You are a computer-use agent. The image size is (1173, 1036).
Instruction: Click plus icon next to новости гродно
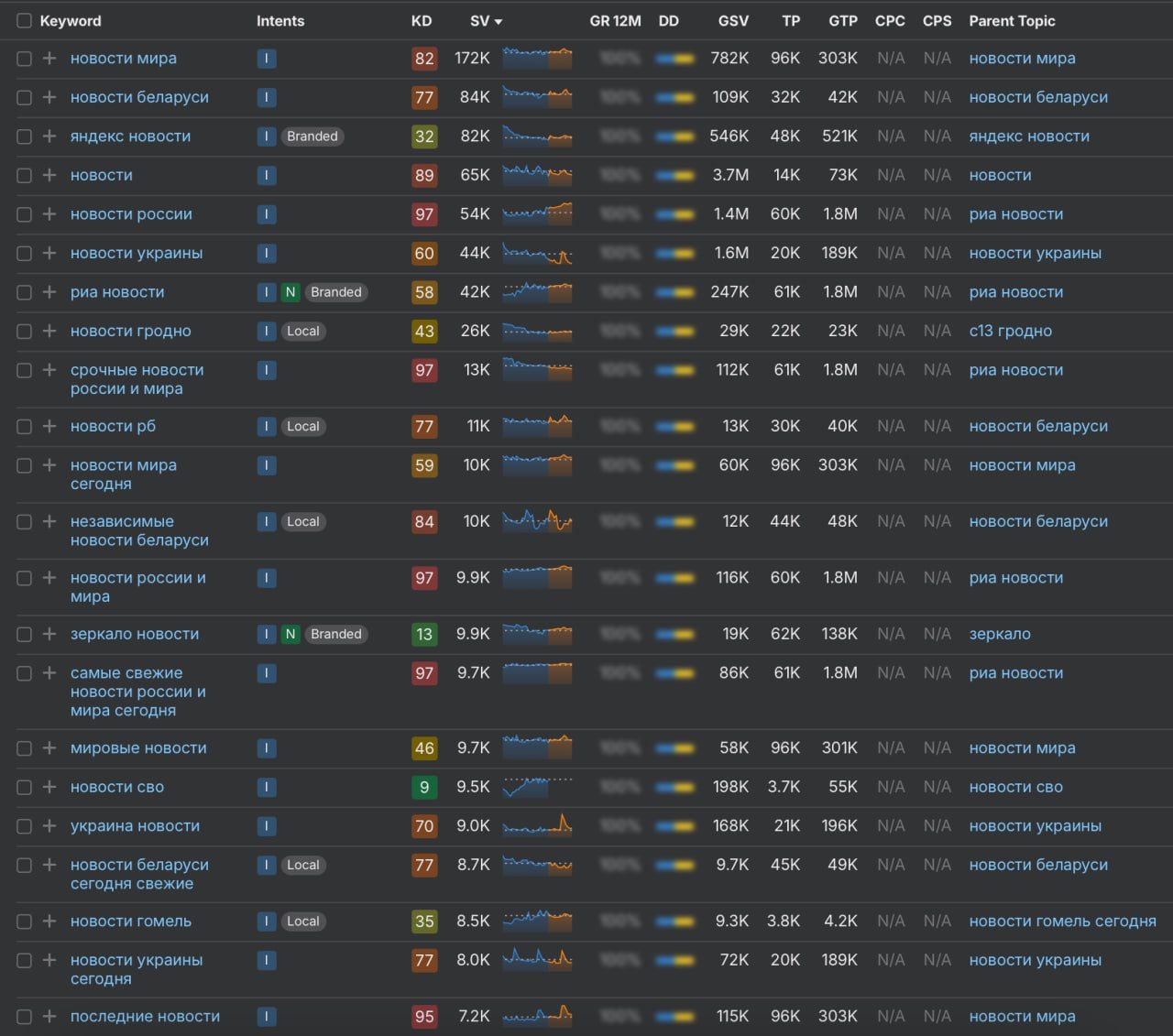(49, 332)
